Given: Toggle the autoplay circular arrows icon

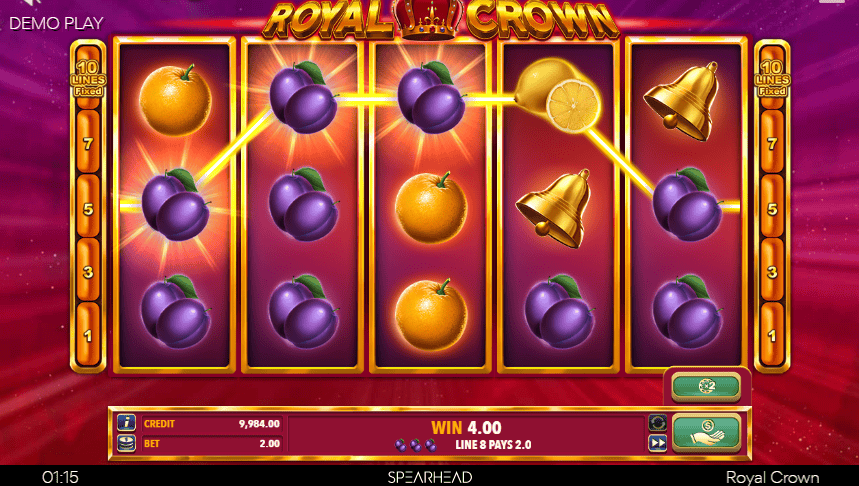Looking at the screenshot, I should (657, 422).
